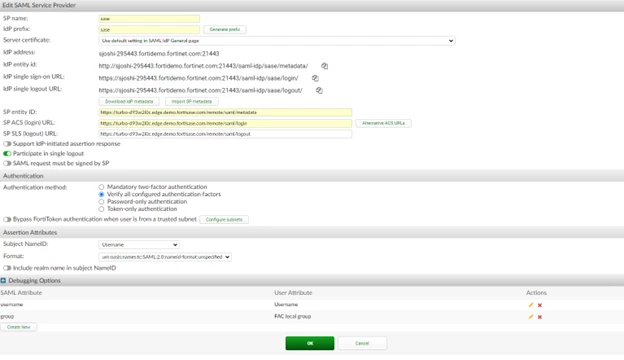This screenshot has height=360, width=624.
Task: Expand the Debugging Options section
Action: pyautogui.click(x=3, y=281)
